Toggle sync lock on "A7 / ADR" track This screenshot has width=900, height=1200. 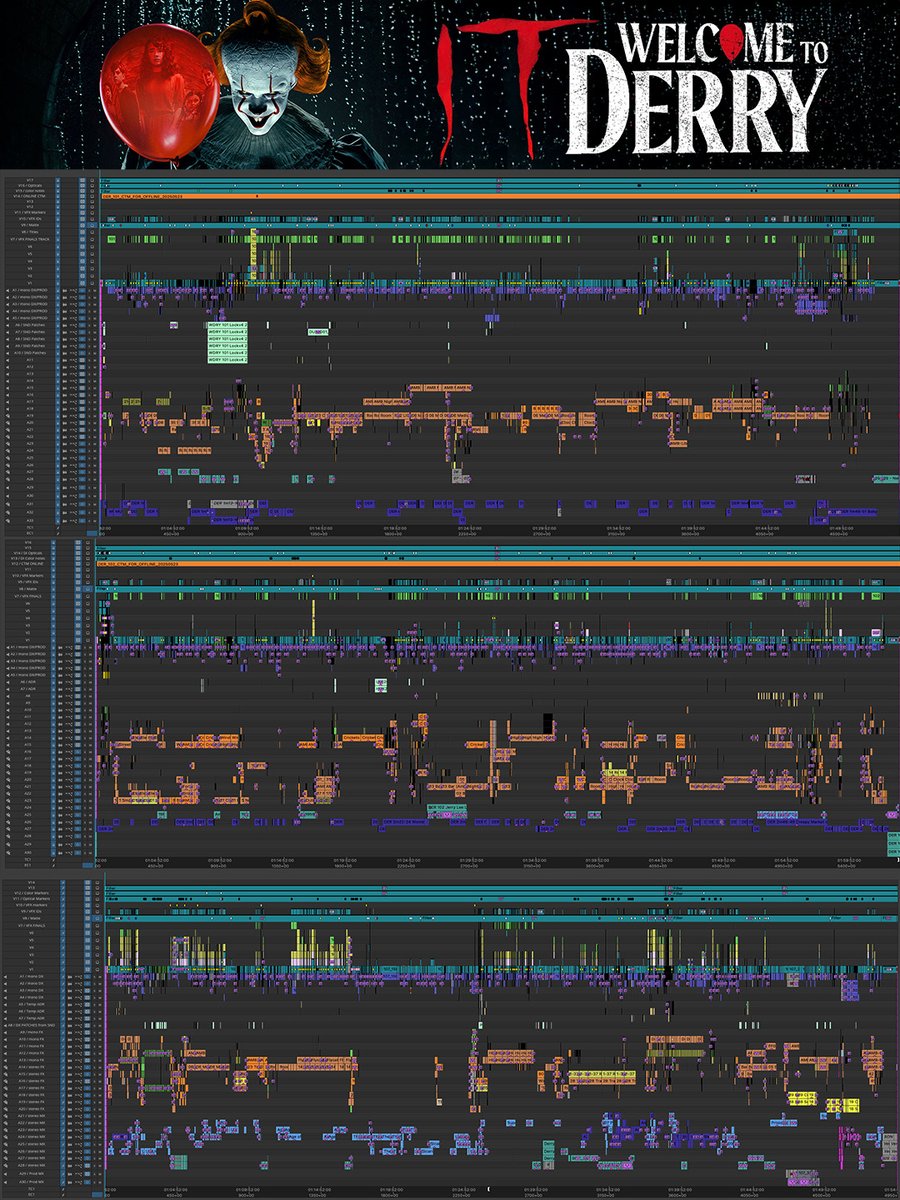[x=53, y=689]
